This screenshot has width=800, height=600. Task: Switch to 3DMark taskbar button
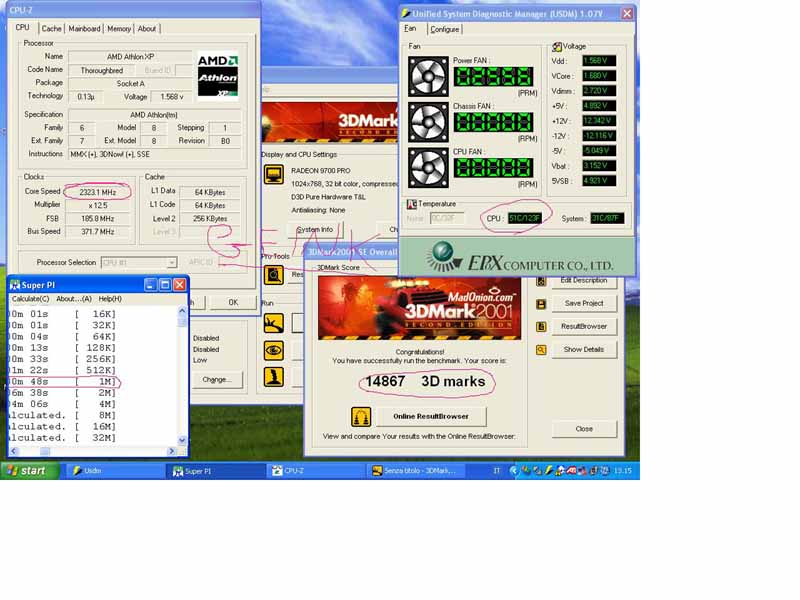pos(416,471)
